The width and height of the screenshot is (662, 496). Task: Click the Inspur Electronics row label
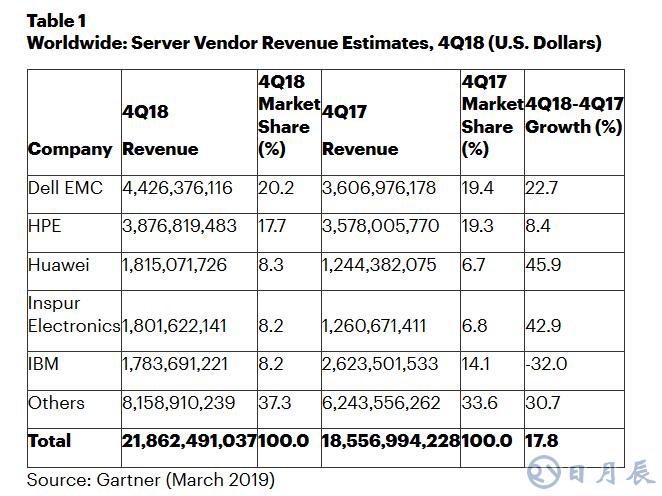tap(74, 314)
